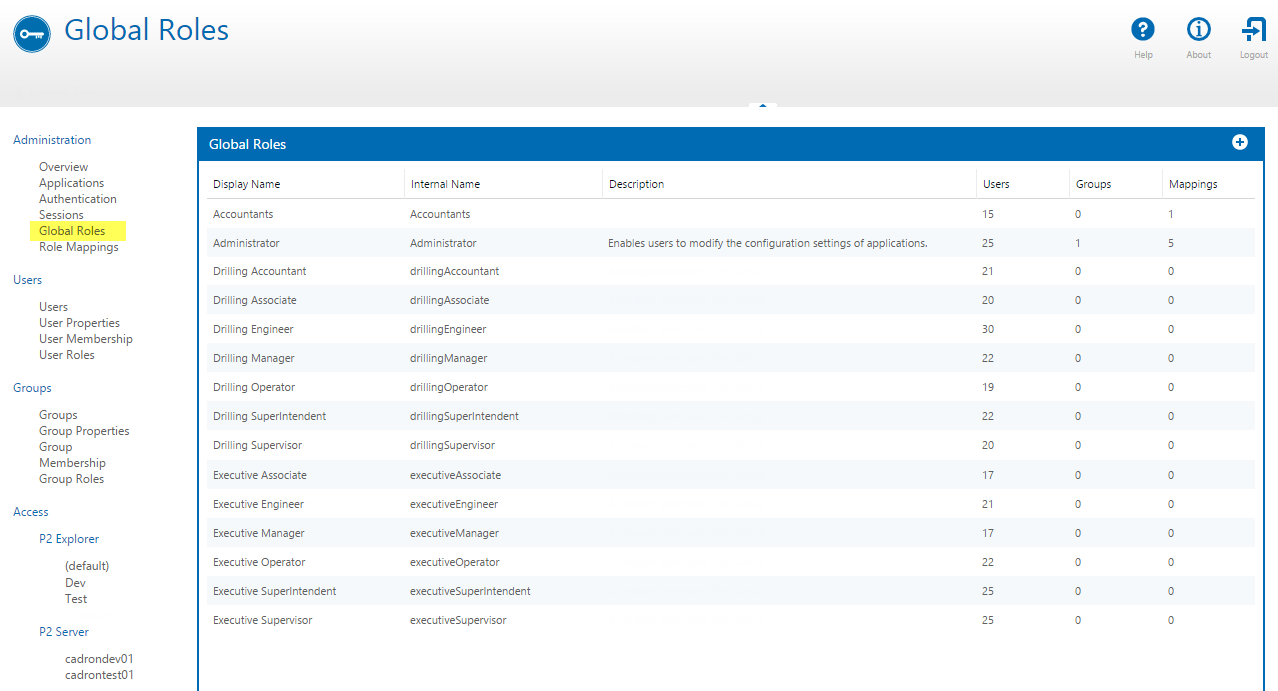This screenshot has height=691, width=1278.
Task: Open the About info icon
Action: pyautogui.click(x=1198, y=30)
